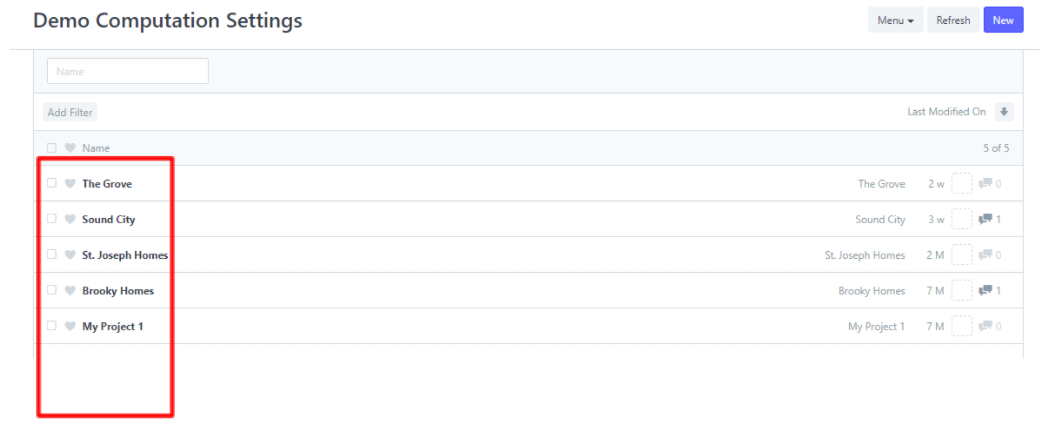Favorite St. Joseph Homes via heart icon
The image size is (1049, 424).
tap(70, 255)
